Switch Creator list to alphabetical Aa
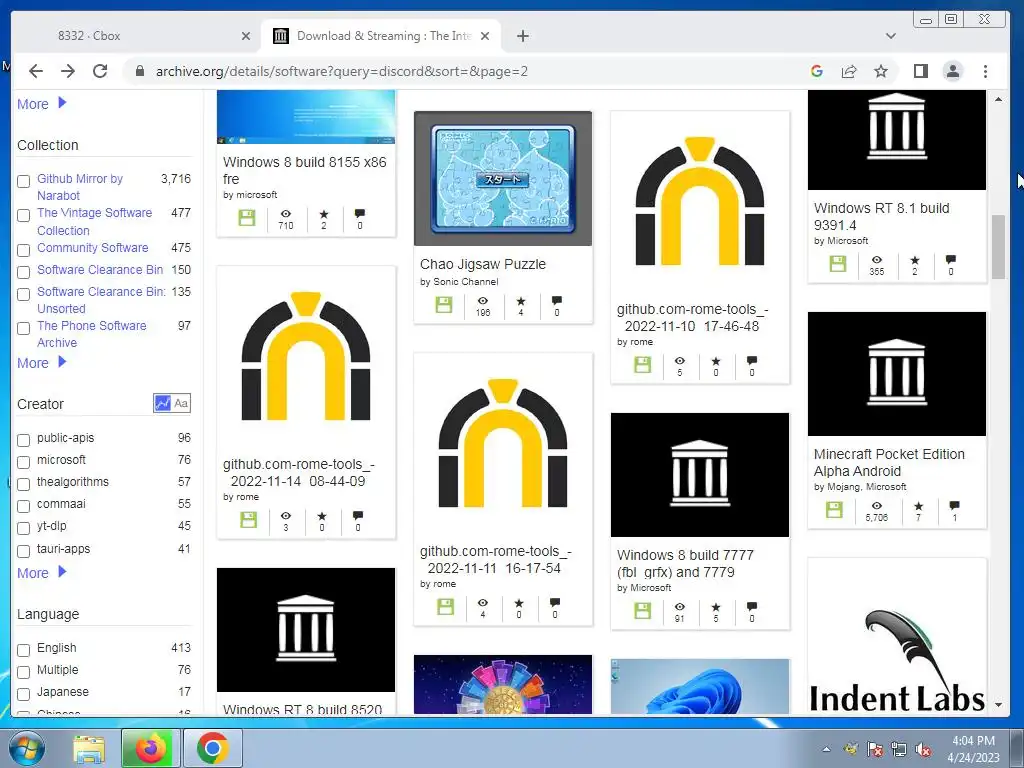Image resolution: width=1024 pixels, height=768 pixels. pos(181,404)
